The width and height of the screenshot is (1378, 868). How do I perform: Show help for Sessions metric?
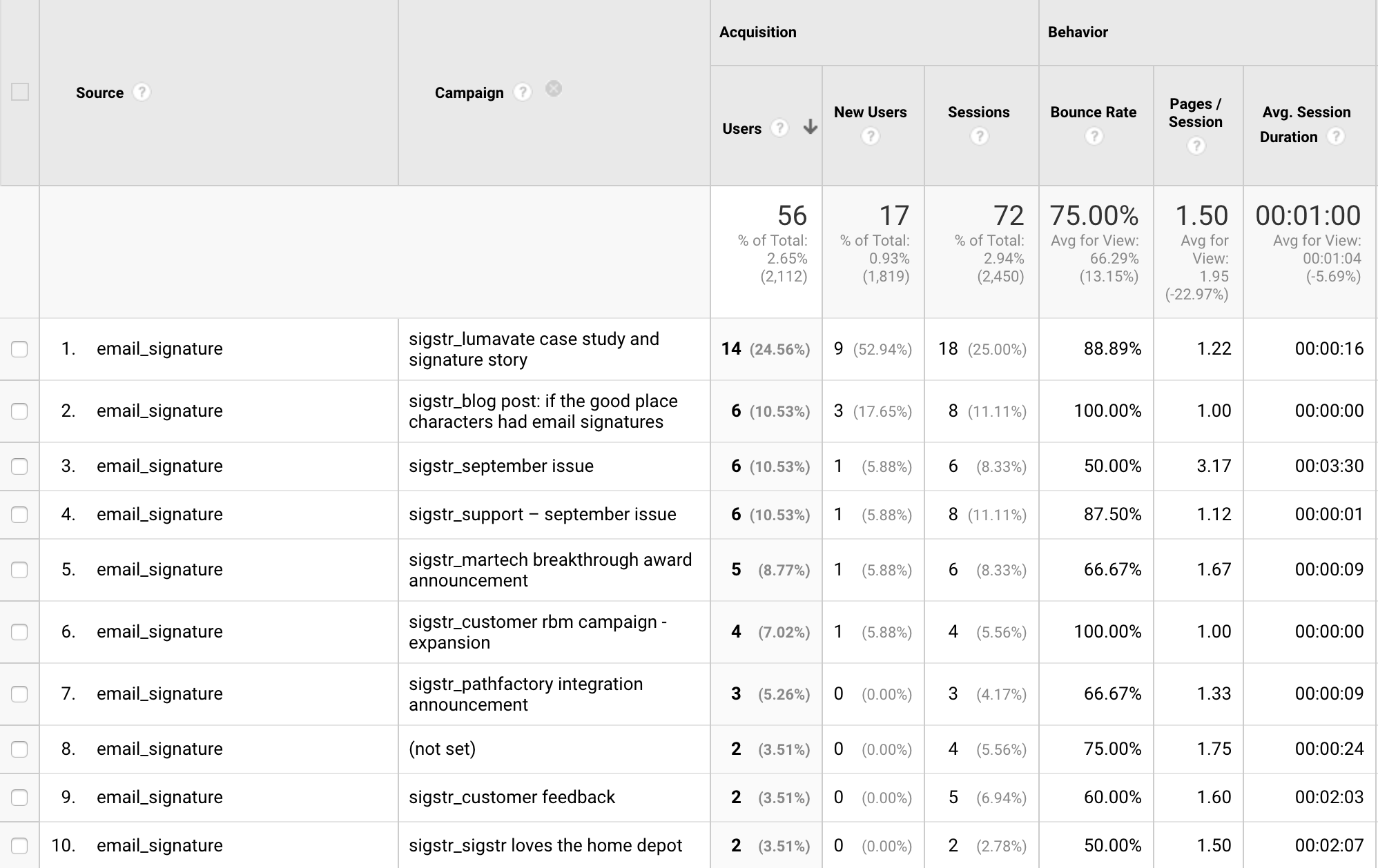coord(979,137)
